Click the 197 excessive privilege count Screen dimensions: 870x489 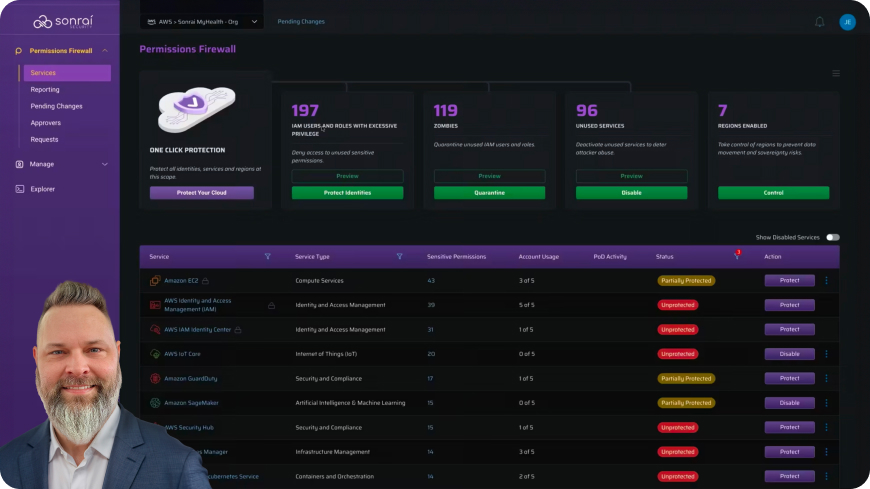click(305, 110)
